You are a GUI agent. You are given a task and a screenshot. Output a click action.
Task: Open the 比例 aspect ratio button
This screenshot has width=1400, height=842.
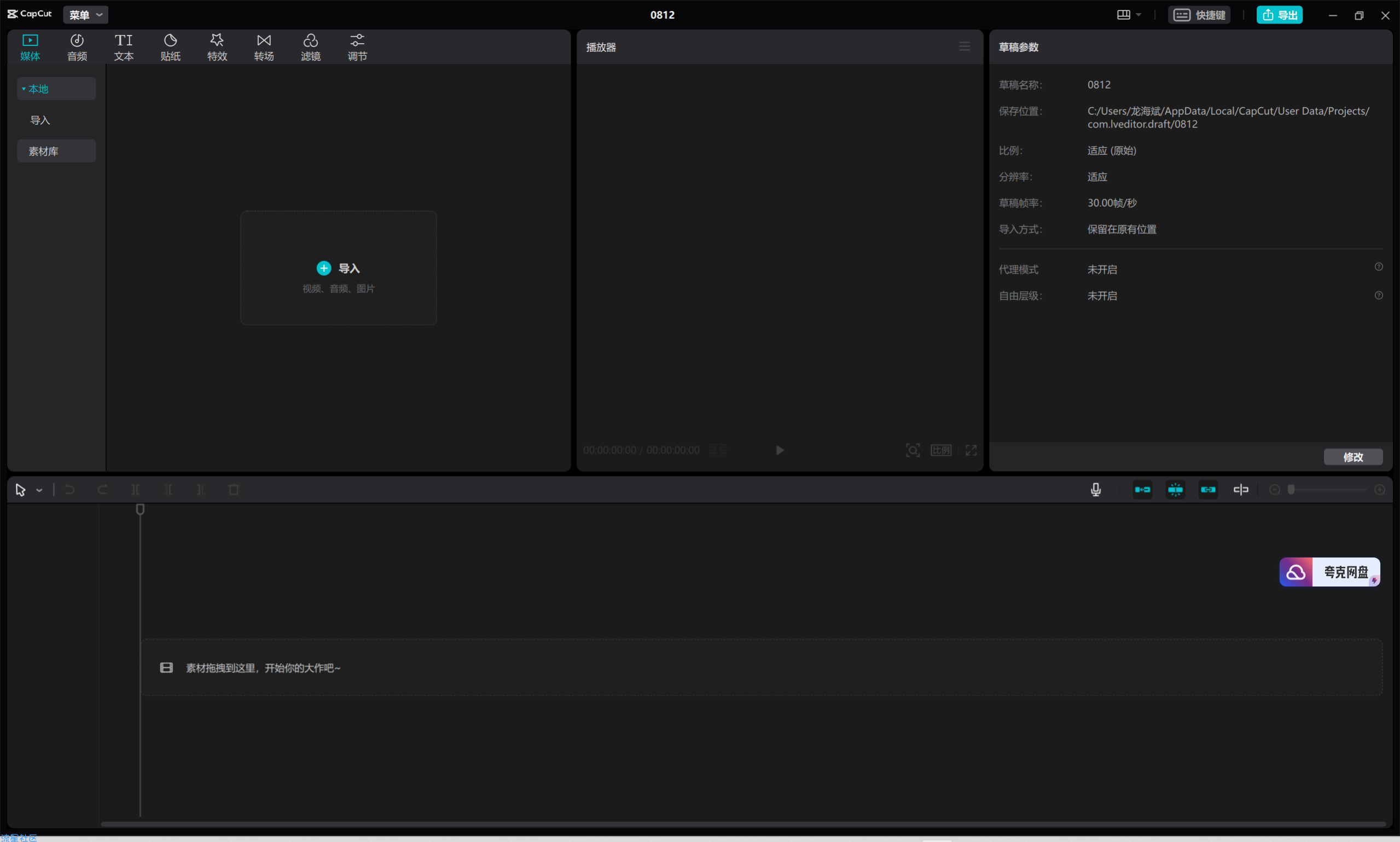tap(941, 450)
